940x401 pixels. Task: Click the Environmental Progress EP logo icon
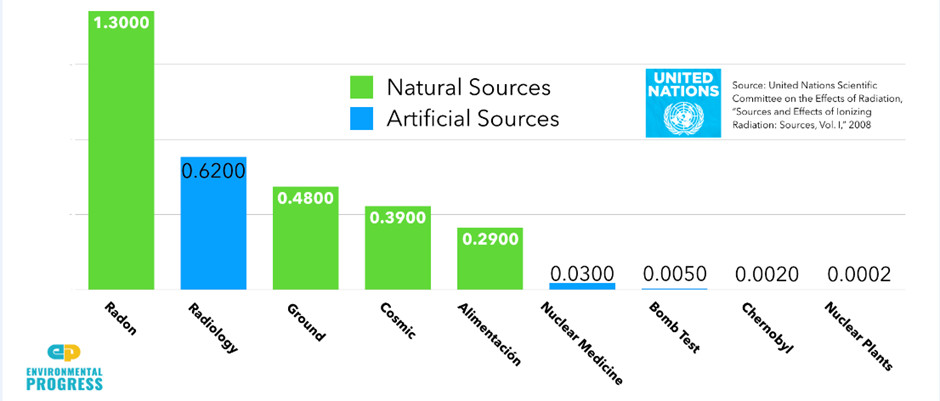point(62,354)
